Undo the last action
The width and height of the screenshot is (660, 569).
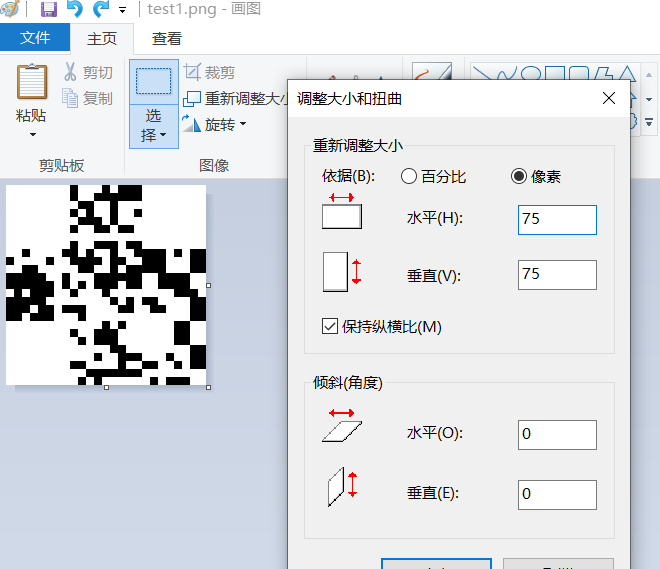[x=75, y=9]
